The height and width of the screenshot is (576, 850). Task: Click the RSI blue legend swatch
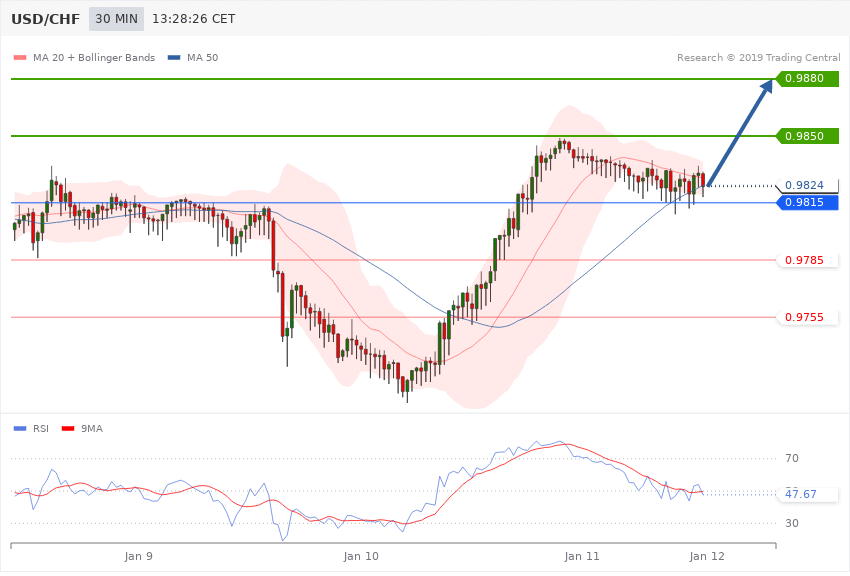click(x=20, y=429)
